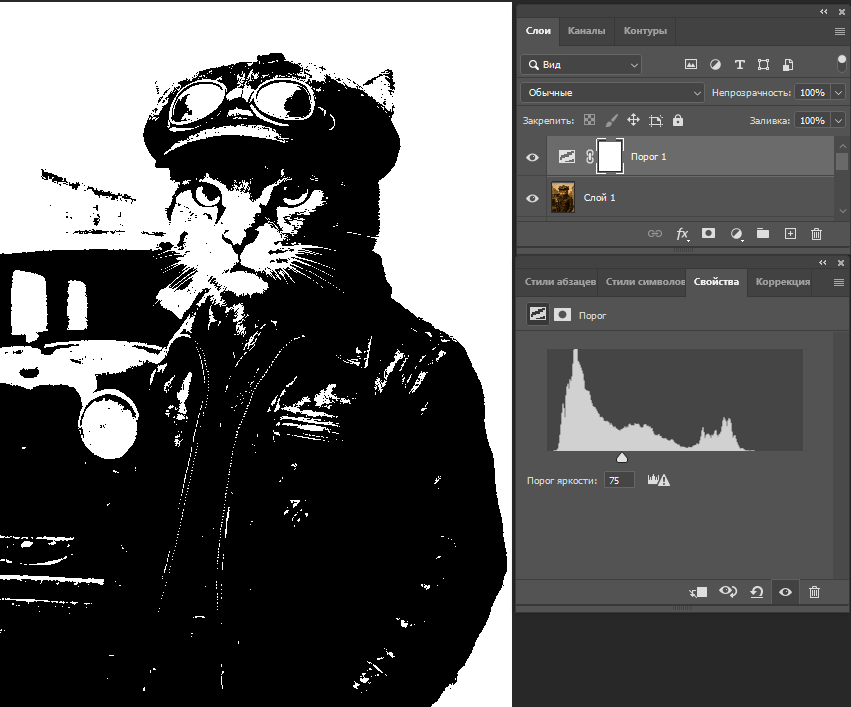
Task: Open Заливка slider dropdown arrow
Action: click(x=839, y=120)
